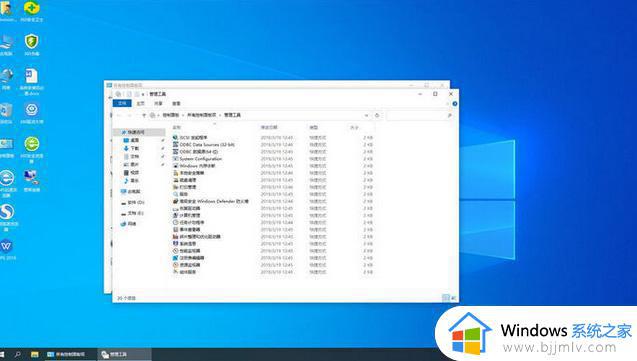
Task: Select 磁盘清理 shortcut
Action: 185,180
